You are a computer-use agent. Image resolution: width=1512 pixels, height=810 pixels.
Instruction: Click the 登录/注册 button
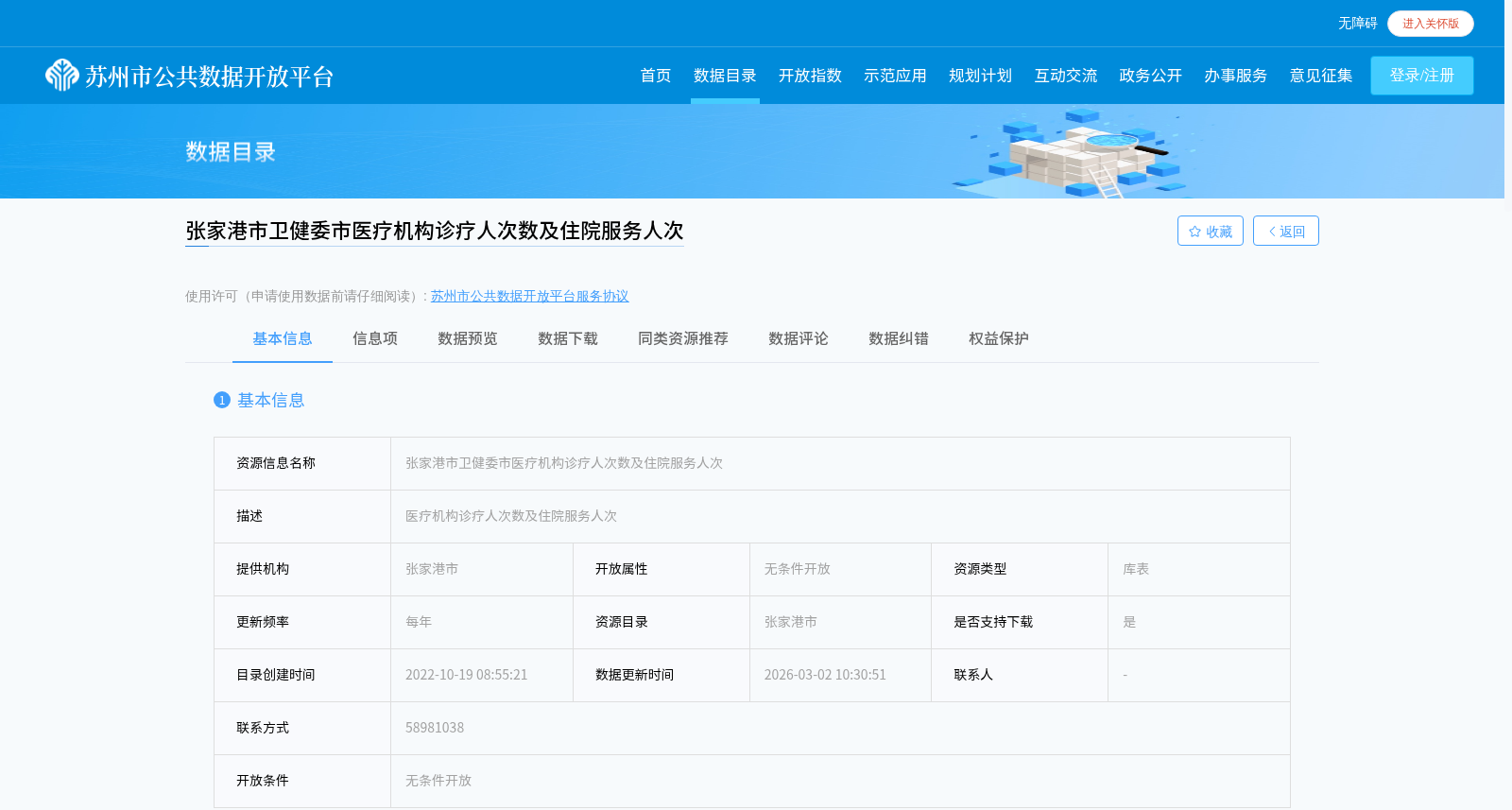pos(1422,76)
